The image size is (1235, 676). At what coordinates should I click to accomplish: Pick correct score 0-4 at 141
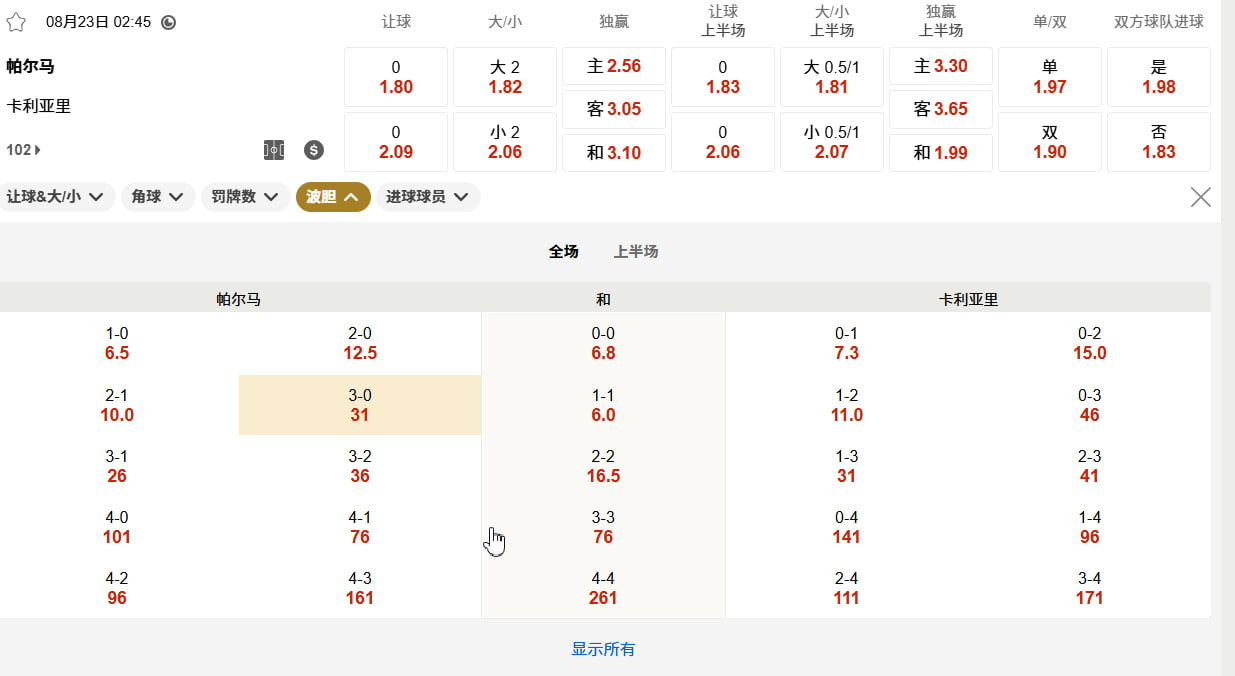pos(847,527)
